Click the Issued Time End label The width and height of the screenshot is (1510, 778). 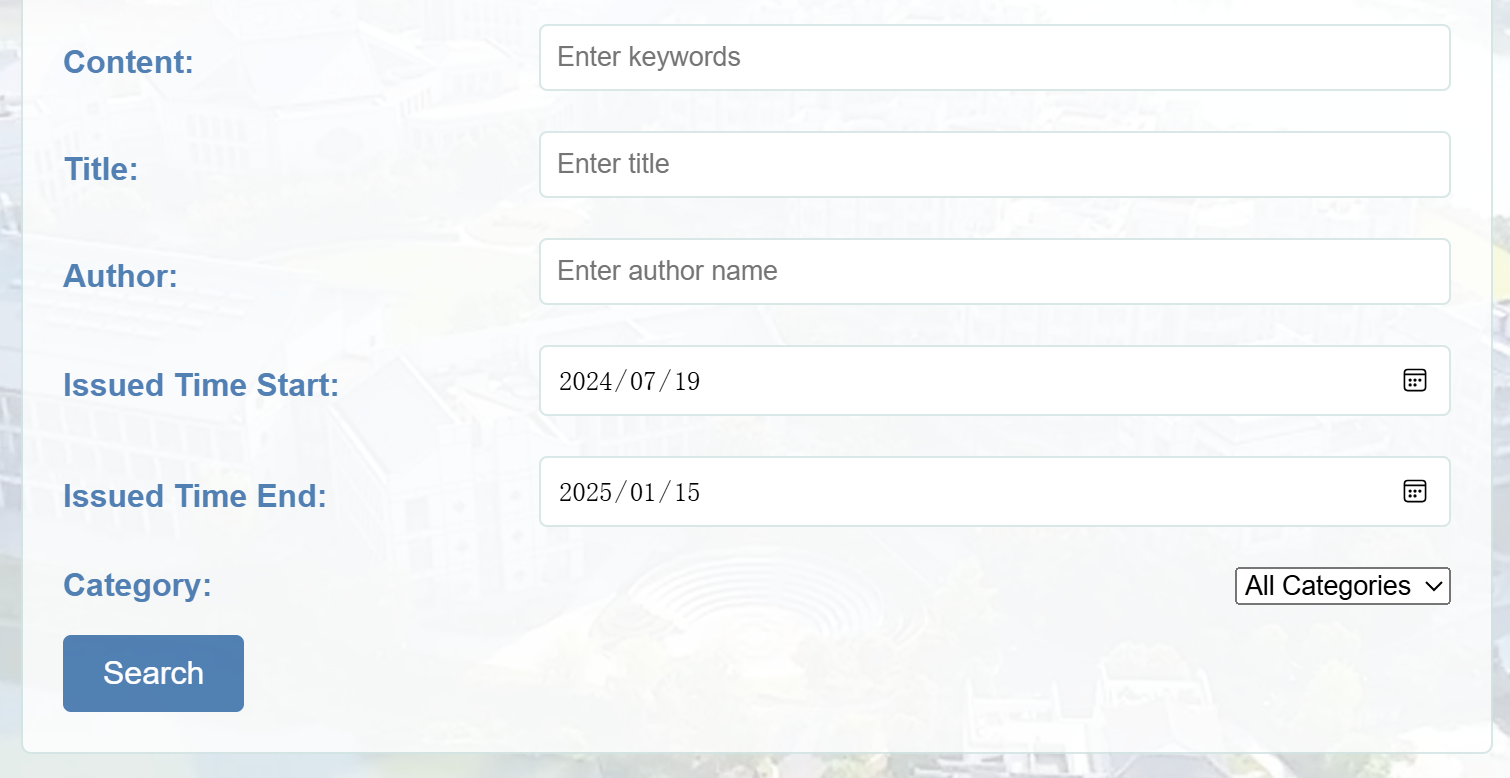point(195,496)
